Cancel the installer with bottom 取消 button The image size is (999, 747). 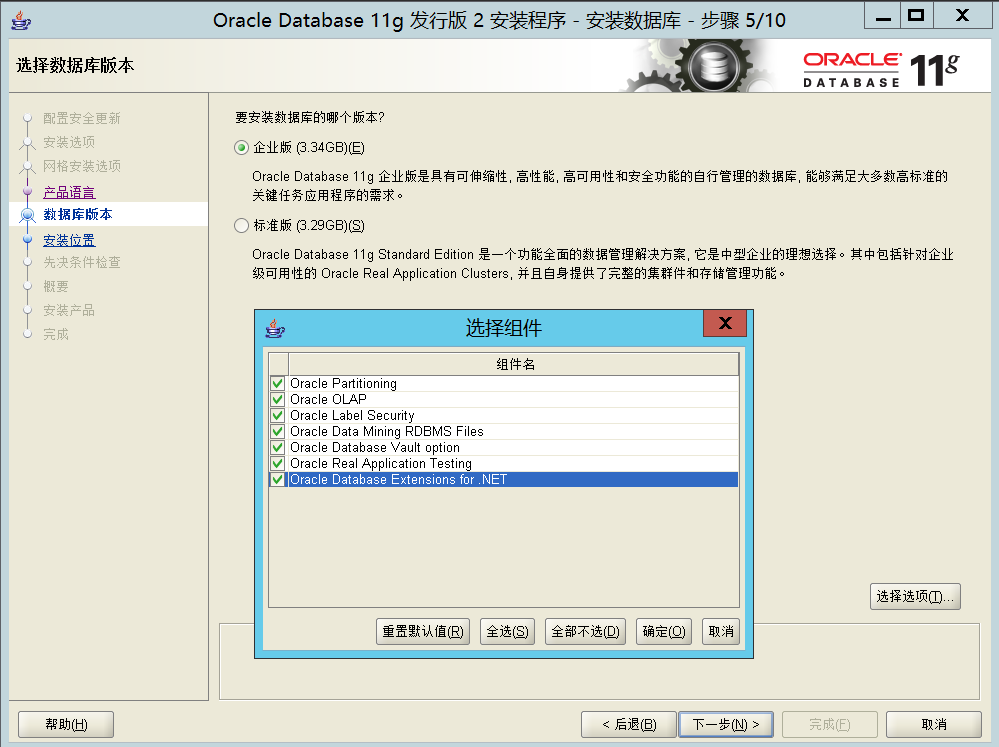coord(934,725)
